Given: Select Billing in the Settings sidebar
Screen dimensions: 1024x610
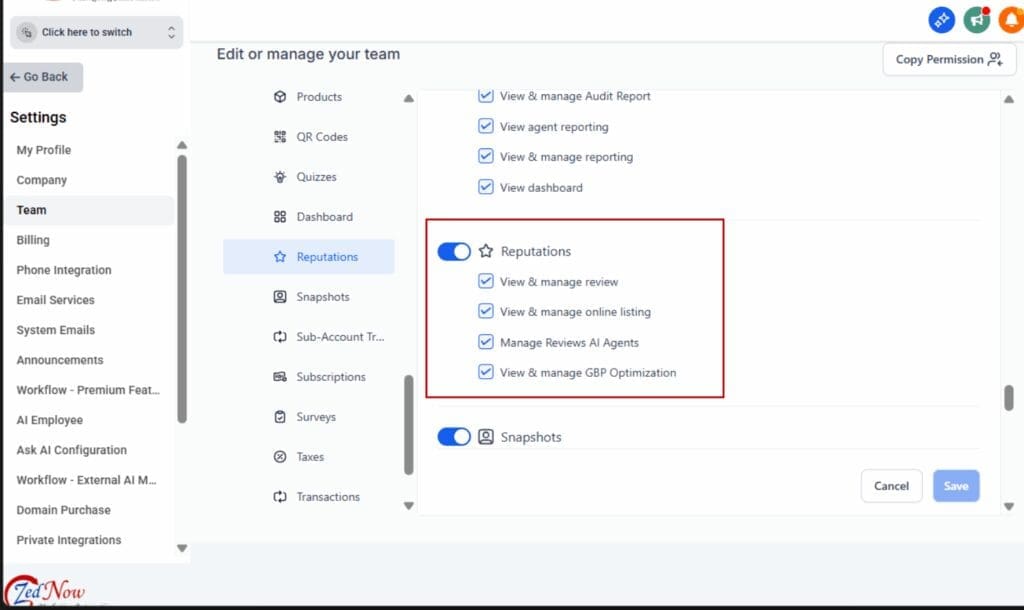Looking at the screenshot, I should (32, 240).
